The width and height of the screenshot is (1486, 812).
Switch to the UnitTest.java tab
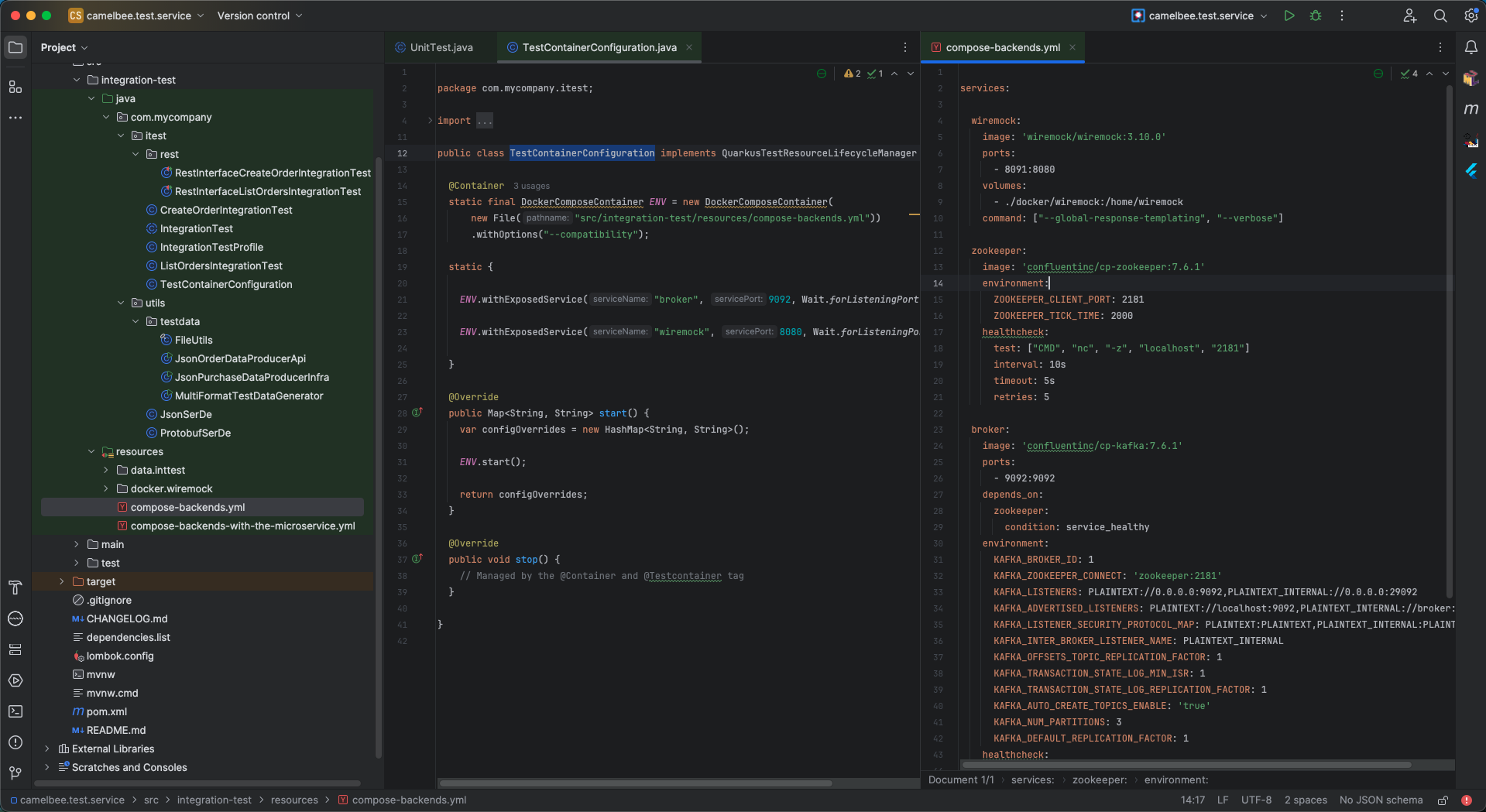point(441,47)
